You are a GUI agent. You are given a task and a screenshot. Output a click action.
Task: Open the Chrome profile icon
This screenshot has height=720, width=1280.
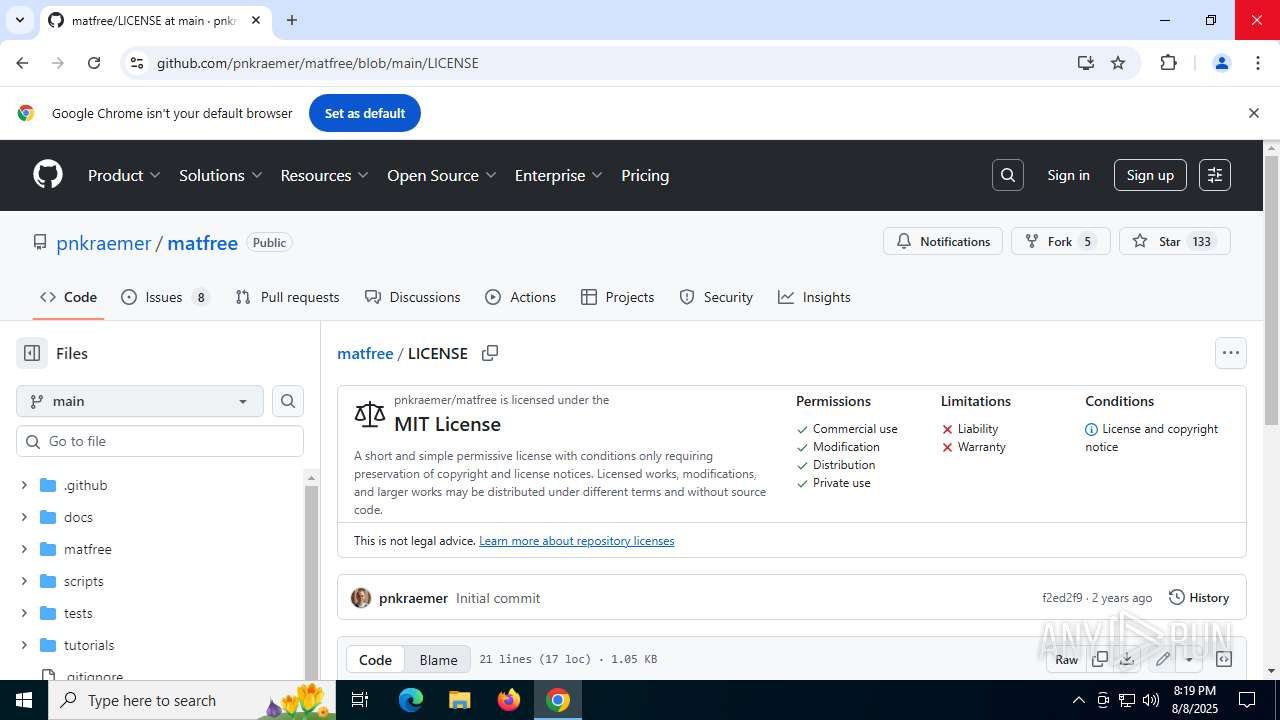click(1222, 63)
